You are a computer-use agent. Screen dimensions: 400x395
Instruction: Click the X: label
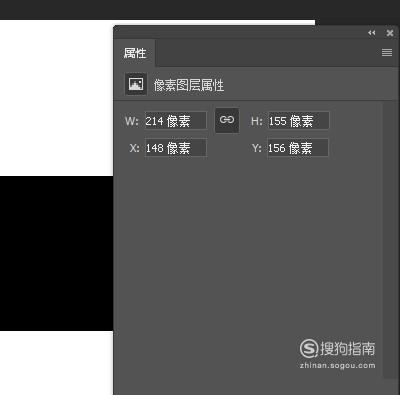tap(134, 148)
